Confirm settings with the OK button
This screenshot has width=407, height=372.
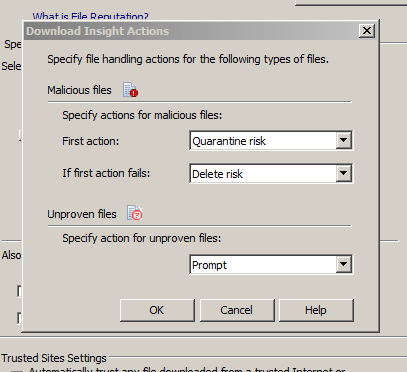(x=157, y=310)
